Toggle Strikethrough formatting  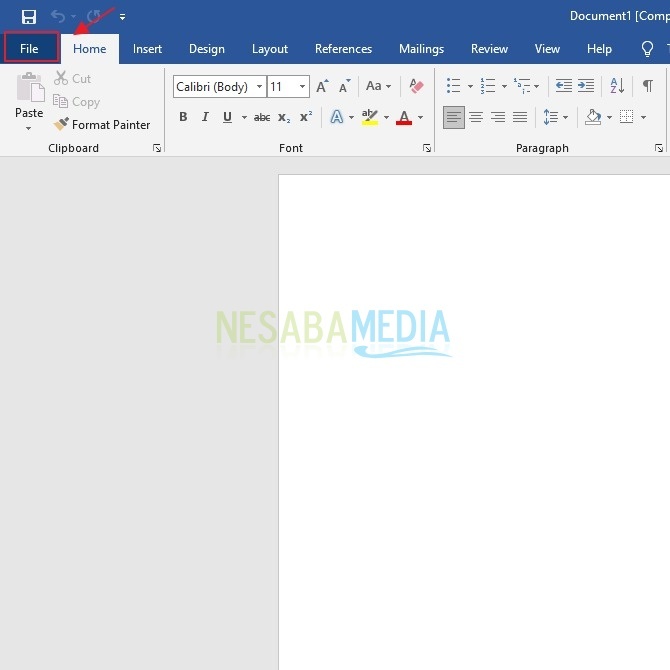262,117
